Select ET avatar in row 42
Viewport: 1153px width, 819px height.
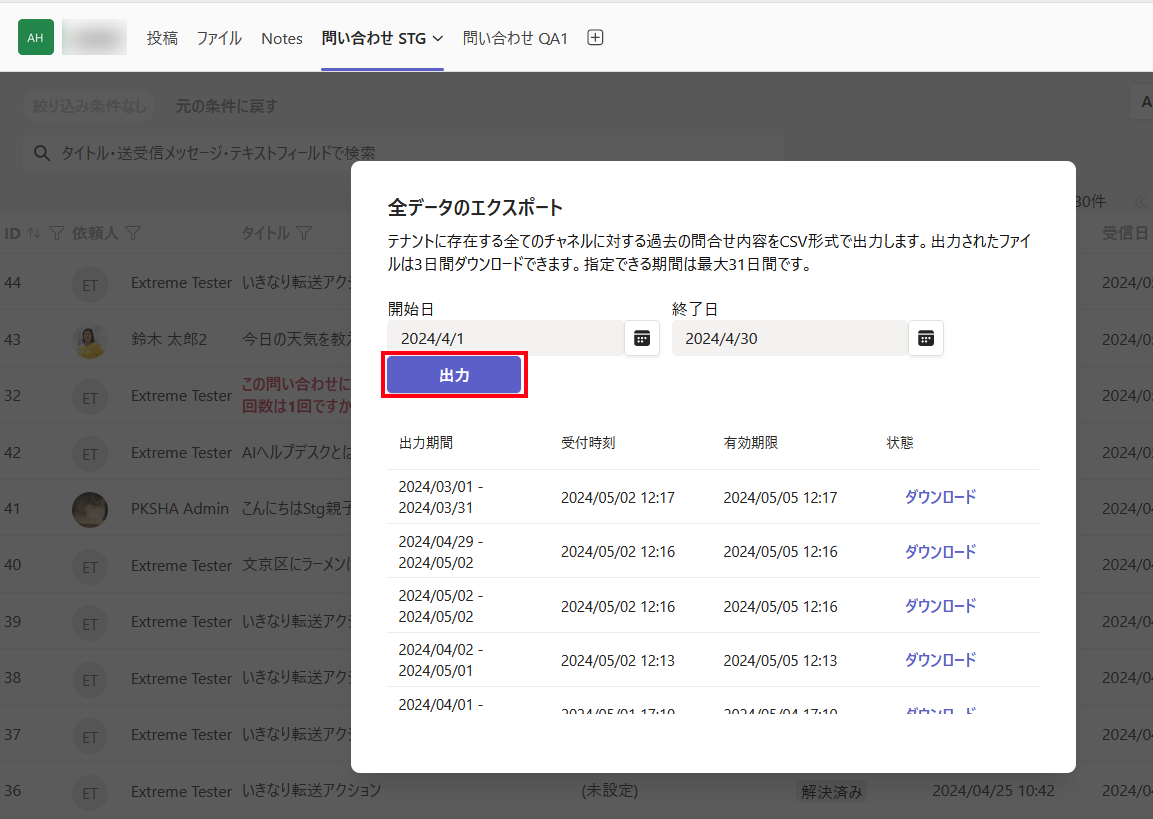(90, 454)
